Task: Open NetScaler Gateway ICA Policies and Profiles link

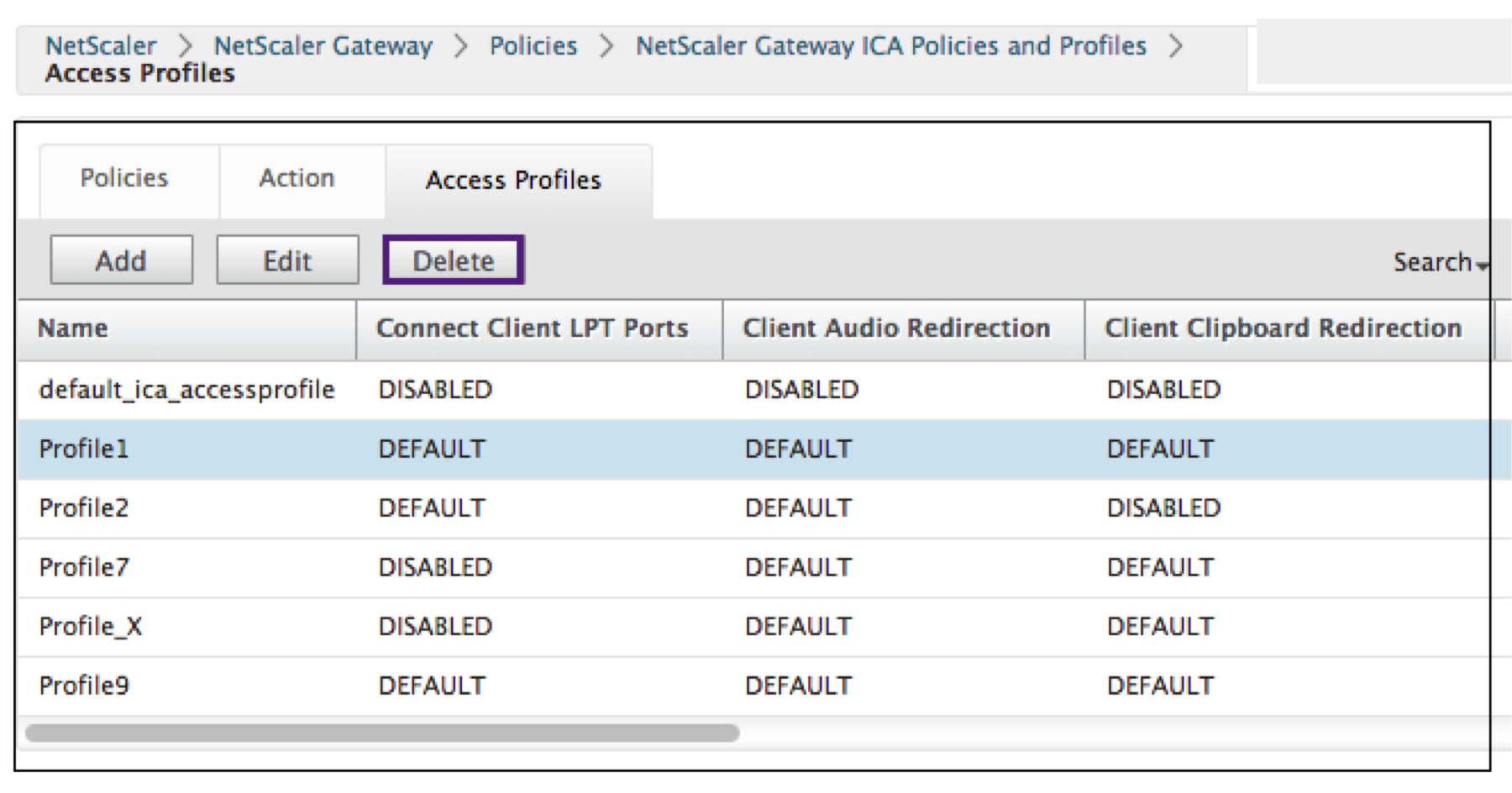Action: pos(890,45)
